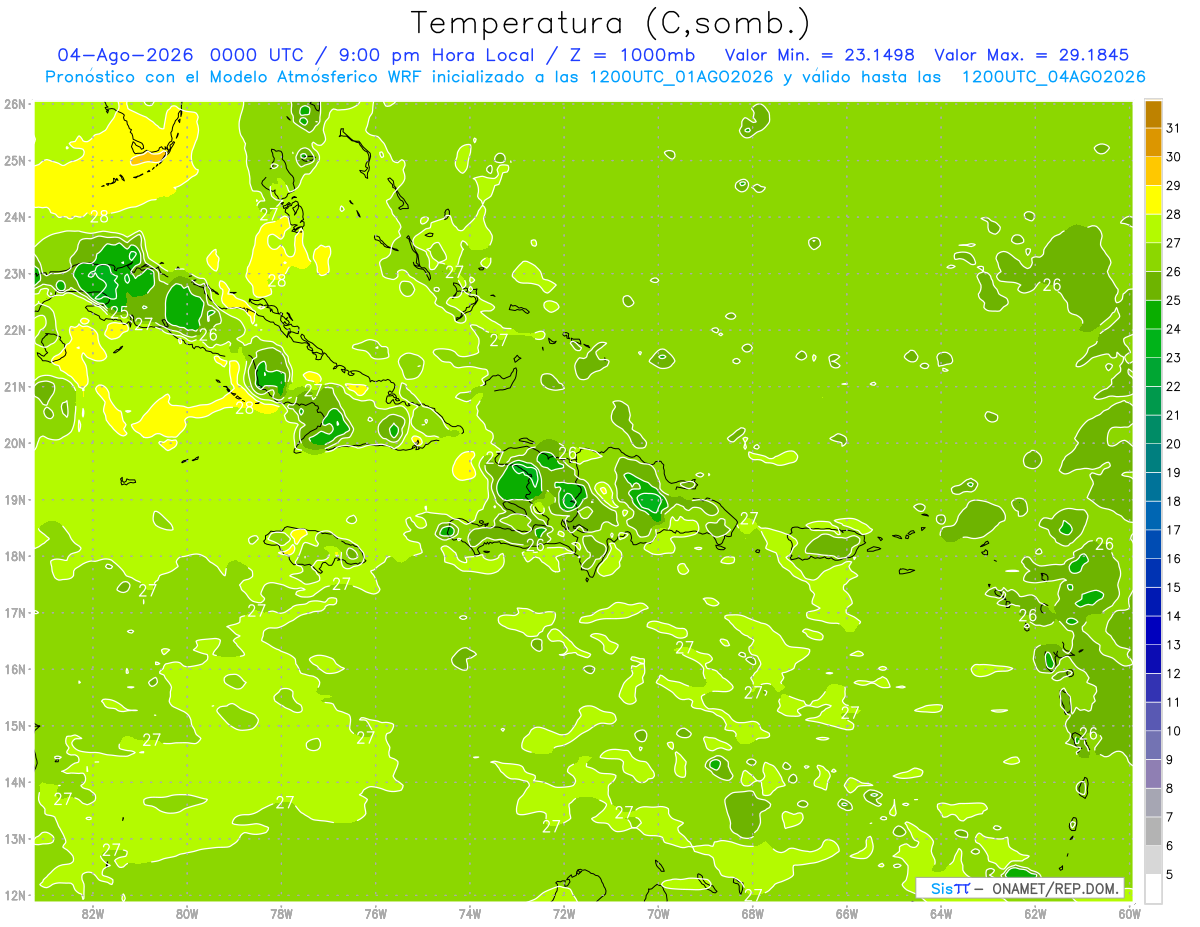This screenshot has width=1200, height=927.
Task: Click the '21N' latitude axis label
Action: coord(15,386)
